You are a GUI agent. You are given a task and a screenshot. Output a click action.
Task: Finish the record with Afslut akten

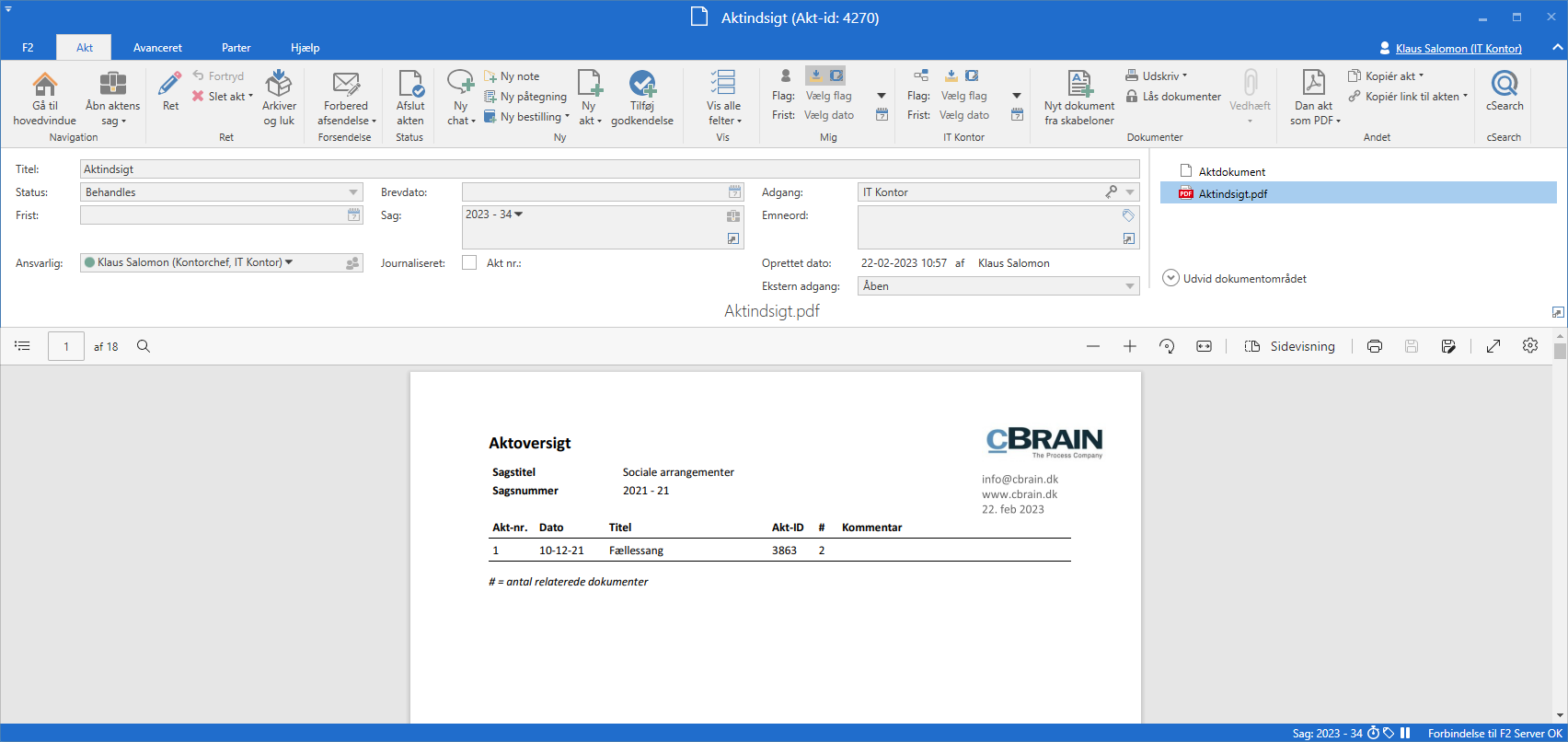410,98
